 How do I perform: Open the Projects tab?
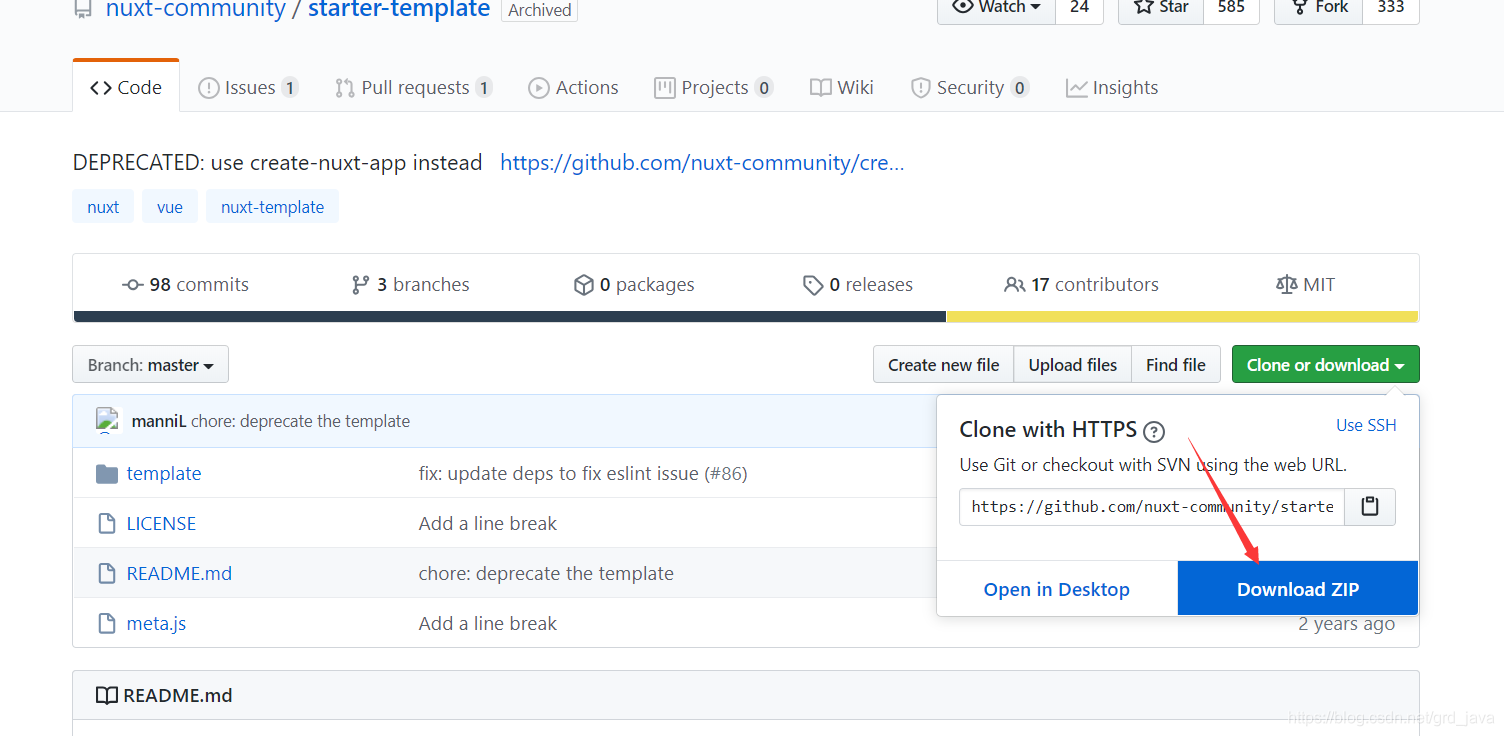713,87
